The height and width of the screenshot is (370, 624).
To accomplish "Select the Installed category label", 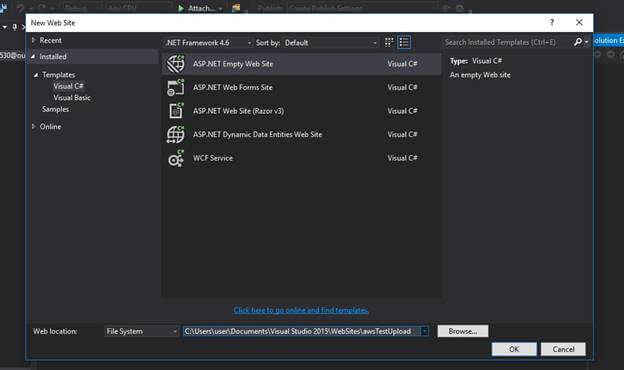I will coord(53,56).
